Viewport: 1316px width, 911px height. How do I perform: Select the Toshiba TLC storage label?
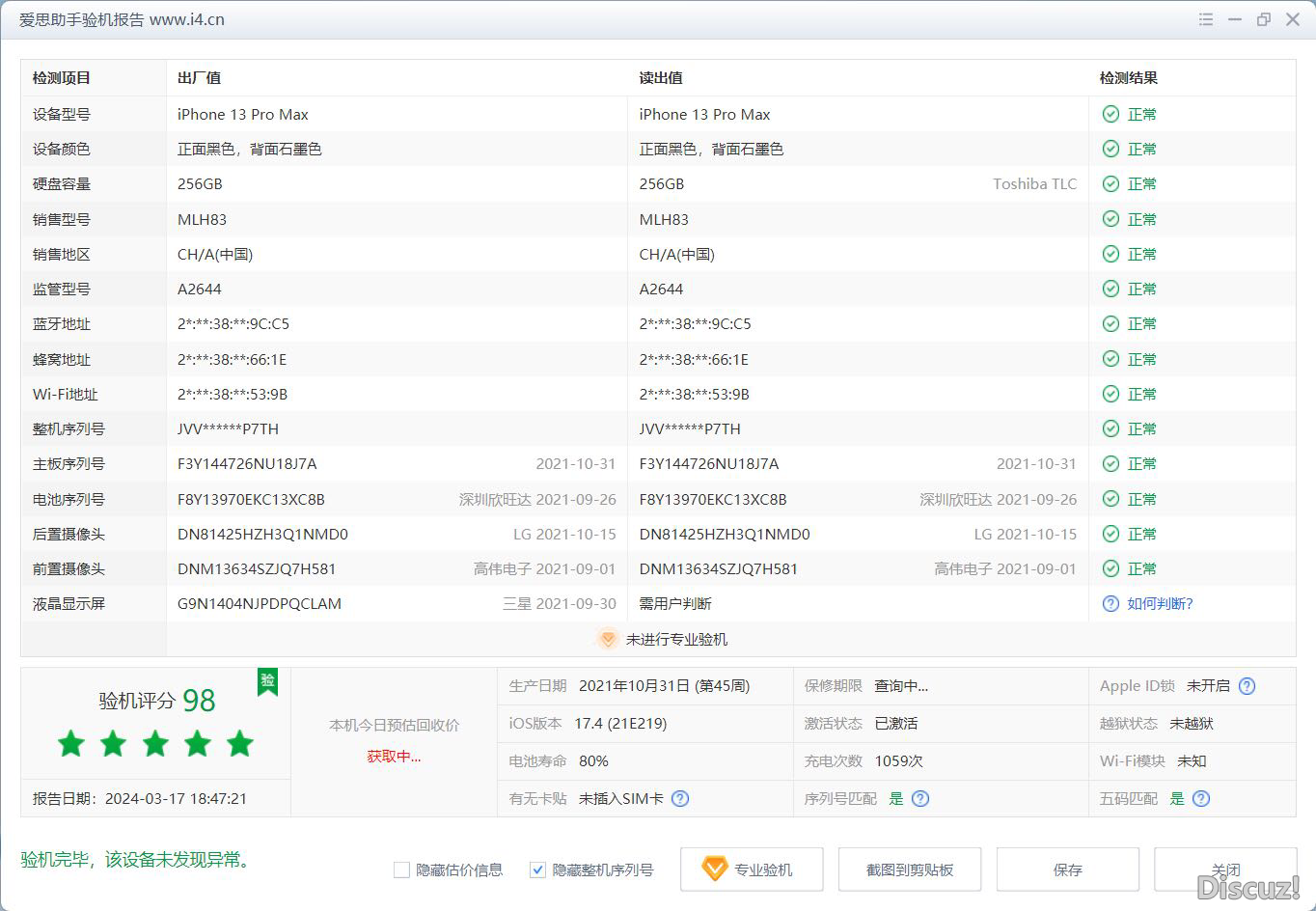click(x=1034, y=183)
